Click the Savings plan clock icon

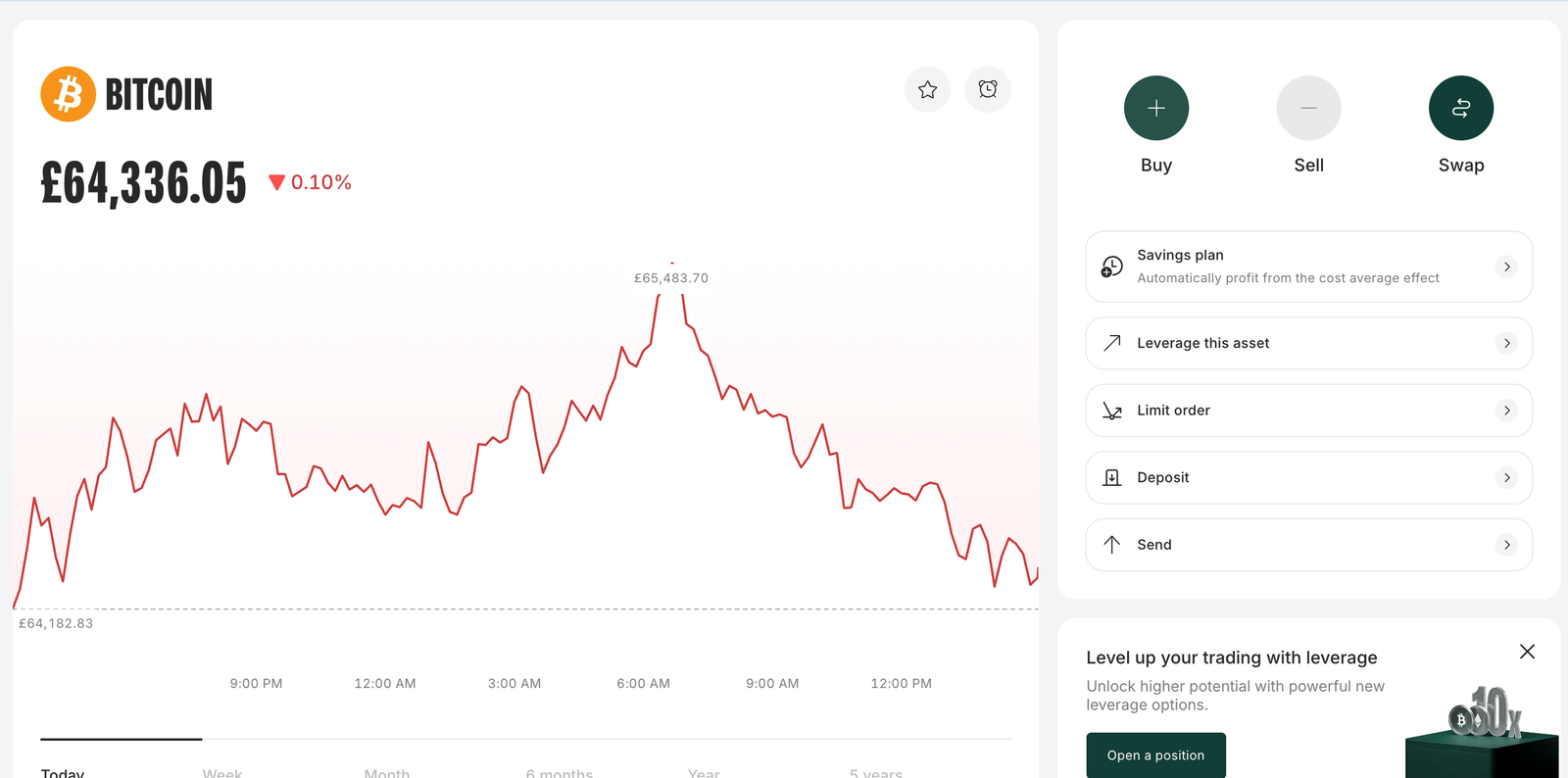1111,267
